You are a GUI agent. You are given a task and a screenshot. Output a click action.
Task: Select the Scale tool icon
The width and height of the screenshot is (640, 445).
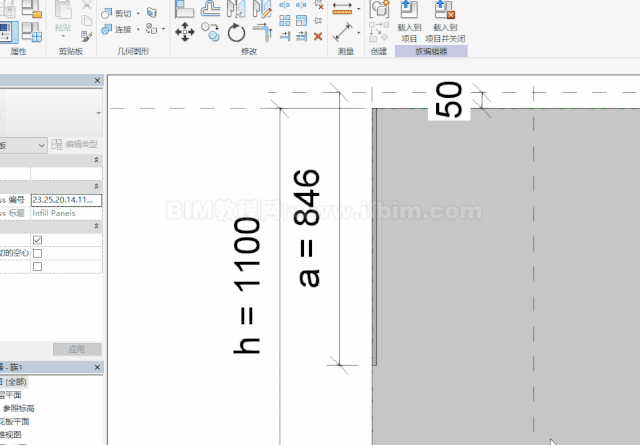tap(301, 20)
